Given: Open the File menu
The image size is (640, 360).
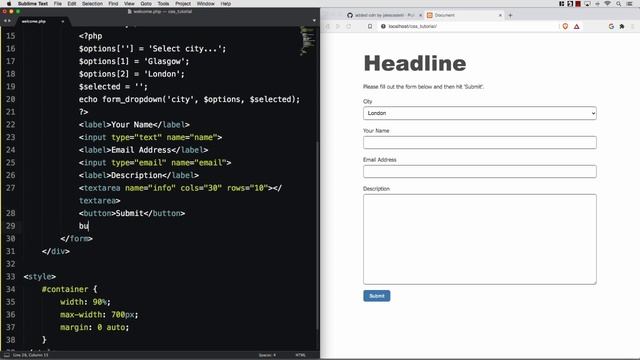Looking at the screenshot, I should pos(58,4).
